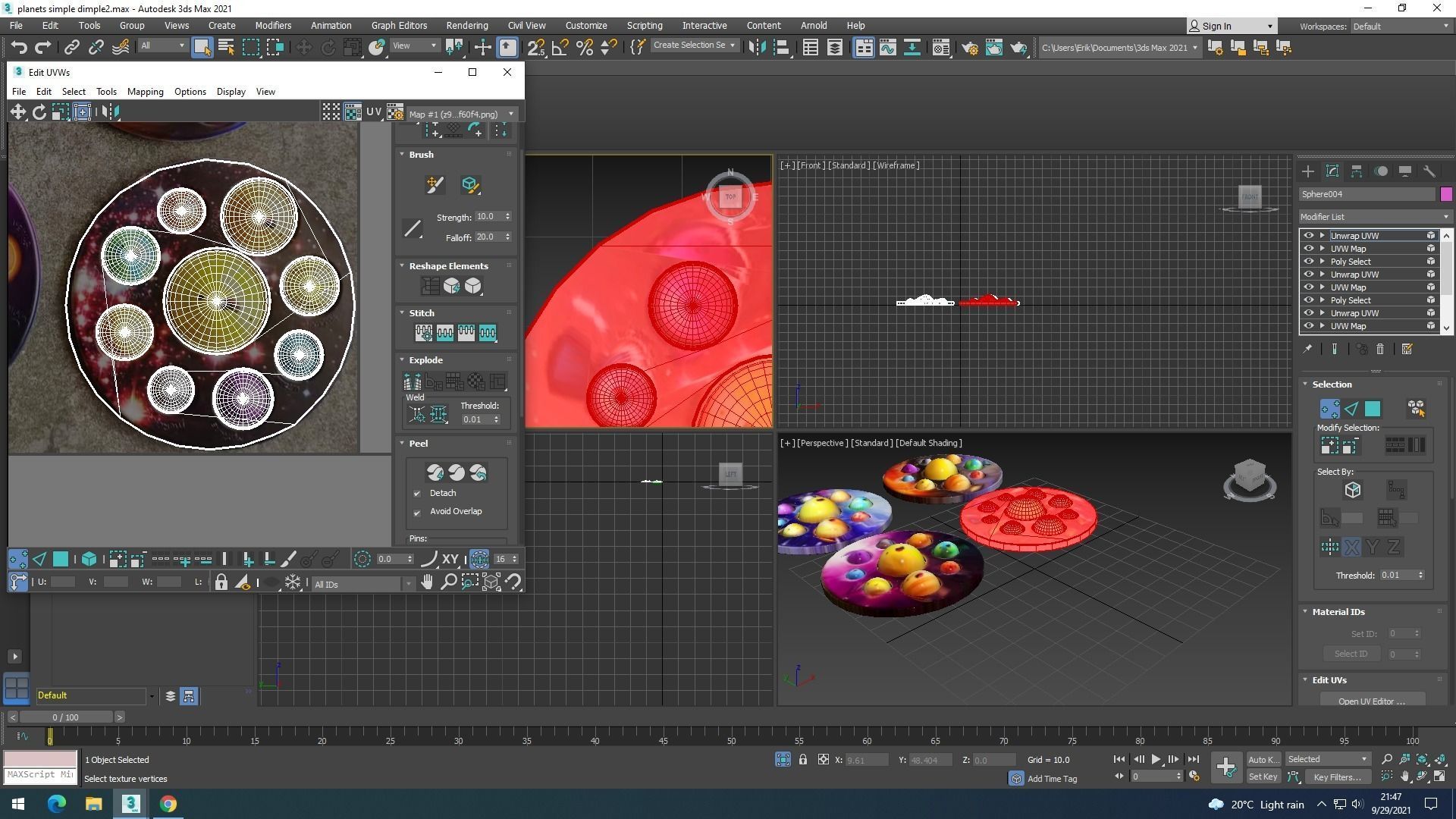This screenshot has width=1456, height=819.
Task: Open the Mapping menu in Edit UVWs
Action: coord(145,91)
